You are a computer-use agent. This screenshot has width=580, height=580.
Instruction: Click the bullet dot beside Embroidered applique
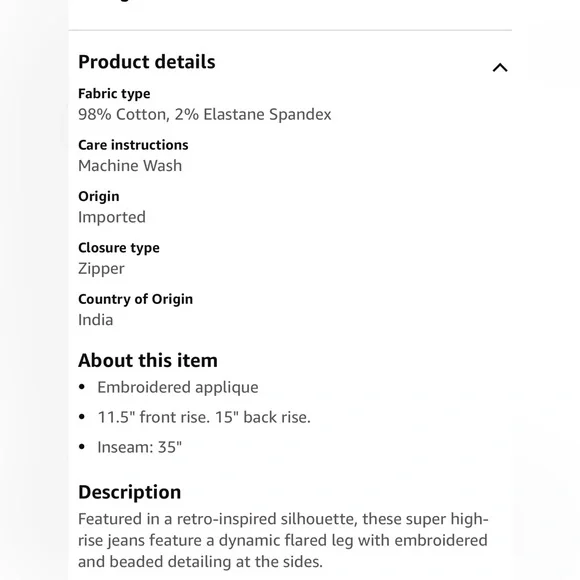82,387
